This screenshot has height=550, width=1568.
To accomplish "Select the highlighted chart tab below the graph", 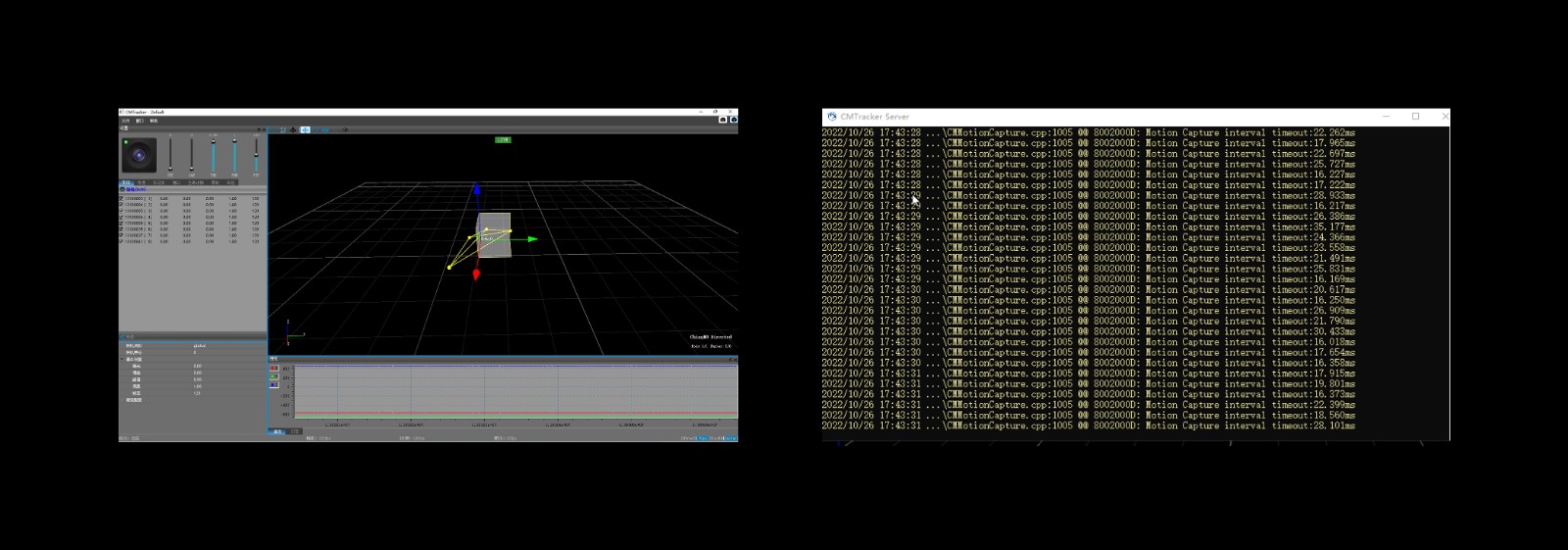I will click(276, 431).
